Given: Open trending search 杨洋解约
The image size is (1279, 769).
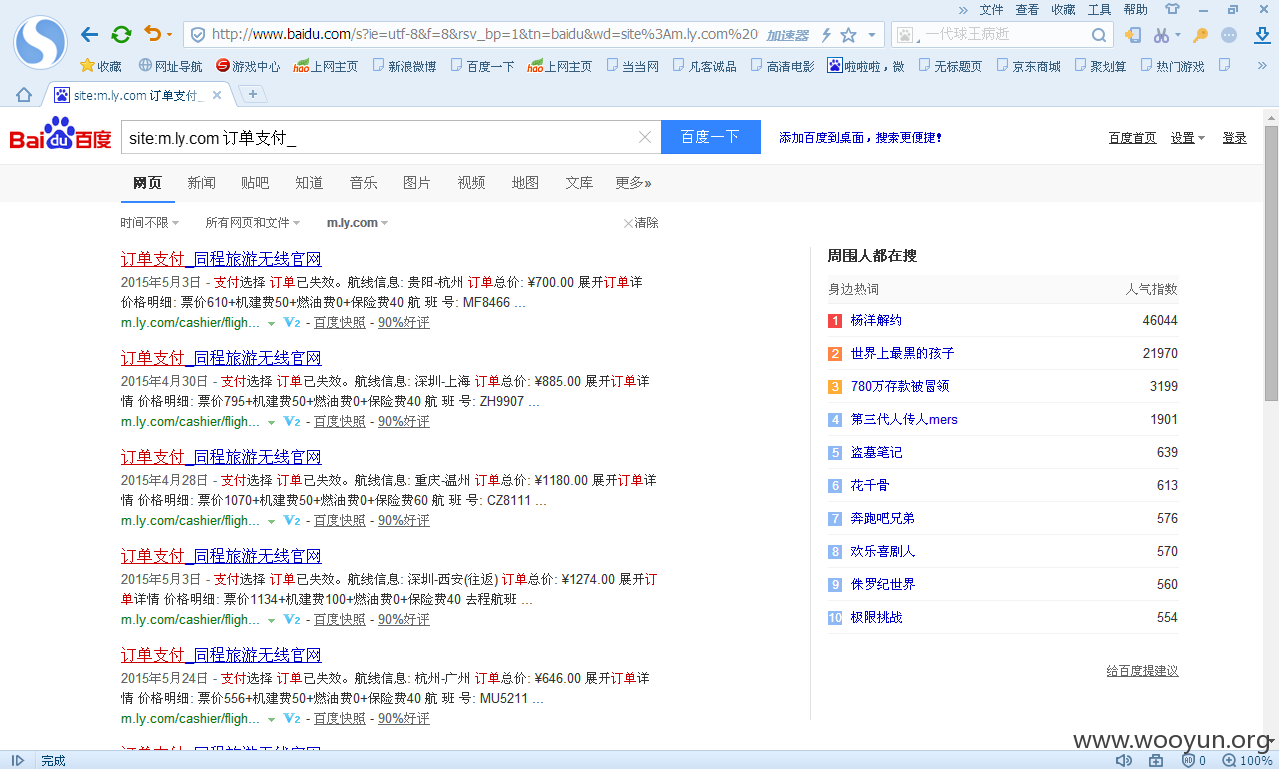Looking at the screenshot, I should pos(876,320).
